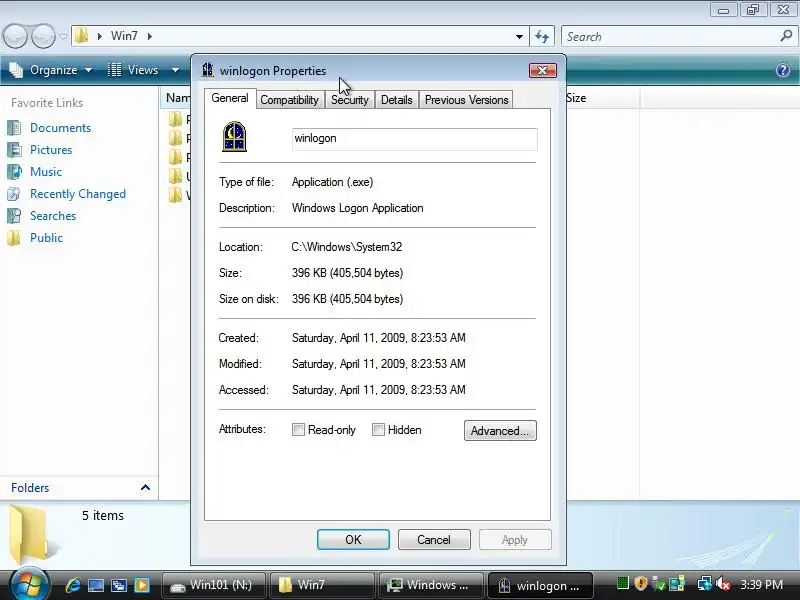
Task: Click the greyed-out Apply button
Action: coord(515,540)
